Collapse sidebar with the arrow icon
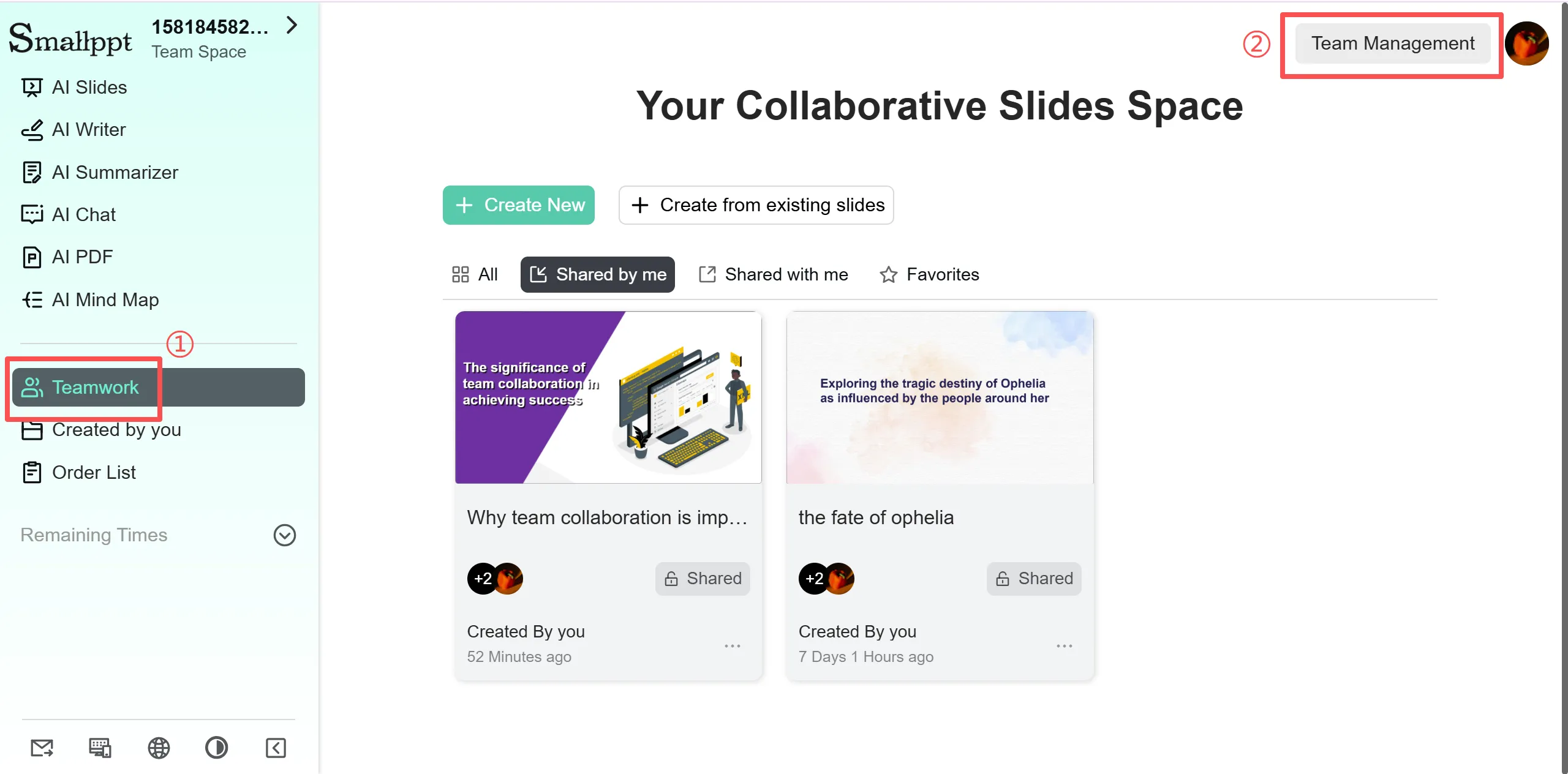This screenshot has height=774, width=1568. tap(276, 748)
